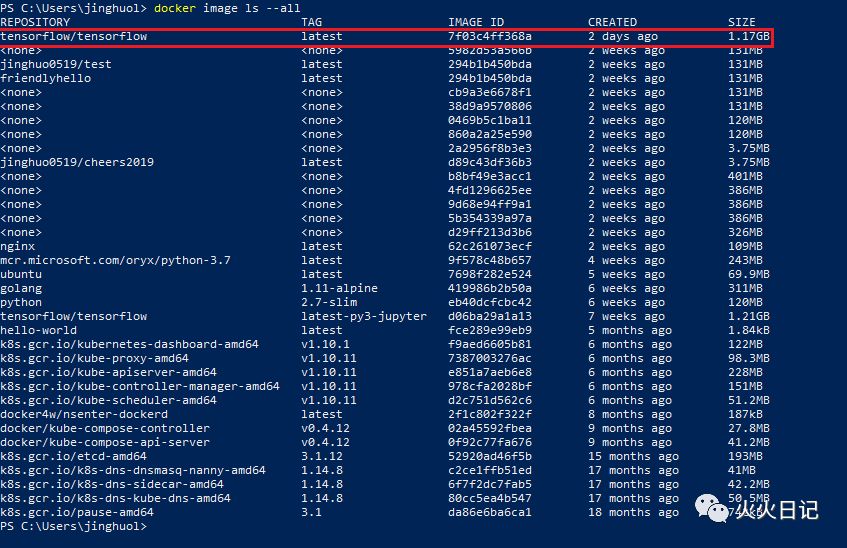Click the REPOSITORY column header
Image resolution: width=847 pixels, height=548 pixels.
[35, 22]
